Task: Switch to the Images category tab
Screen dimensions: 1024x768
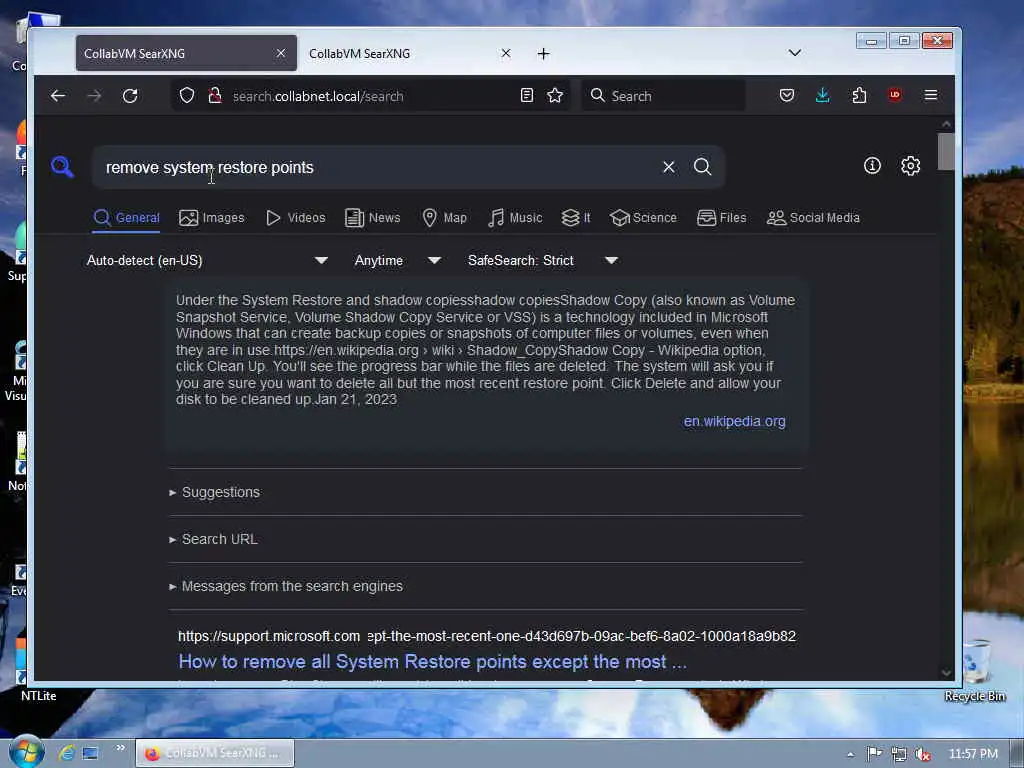Action: click(x=212, y=217)
